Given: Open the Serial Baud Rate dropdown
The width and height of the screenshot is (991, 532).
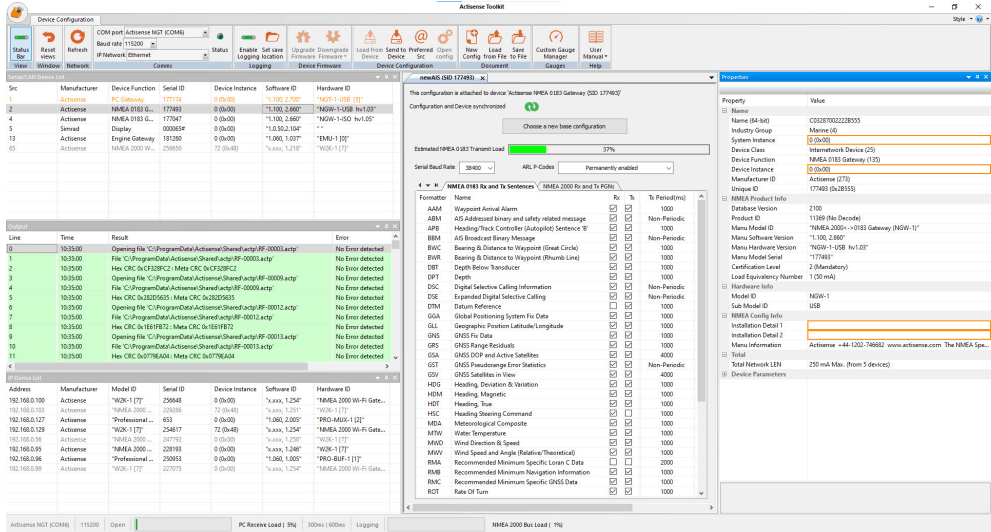Looking at the screenshot, I should click(477, 167).
